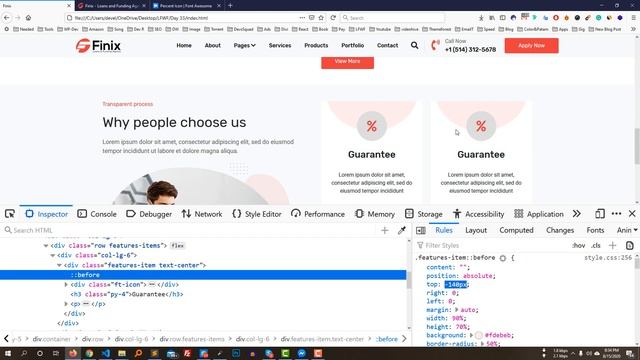This screenshot has height=360, width=640.
Task: Open the Pages dropdown menu
Action: (x=244, y=45)
